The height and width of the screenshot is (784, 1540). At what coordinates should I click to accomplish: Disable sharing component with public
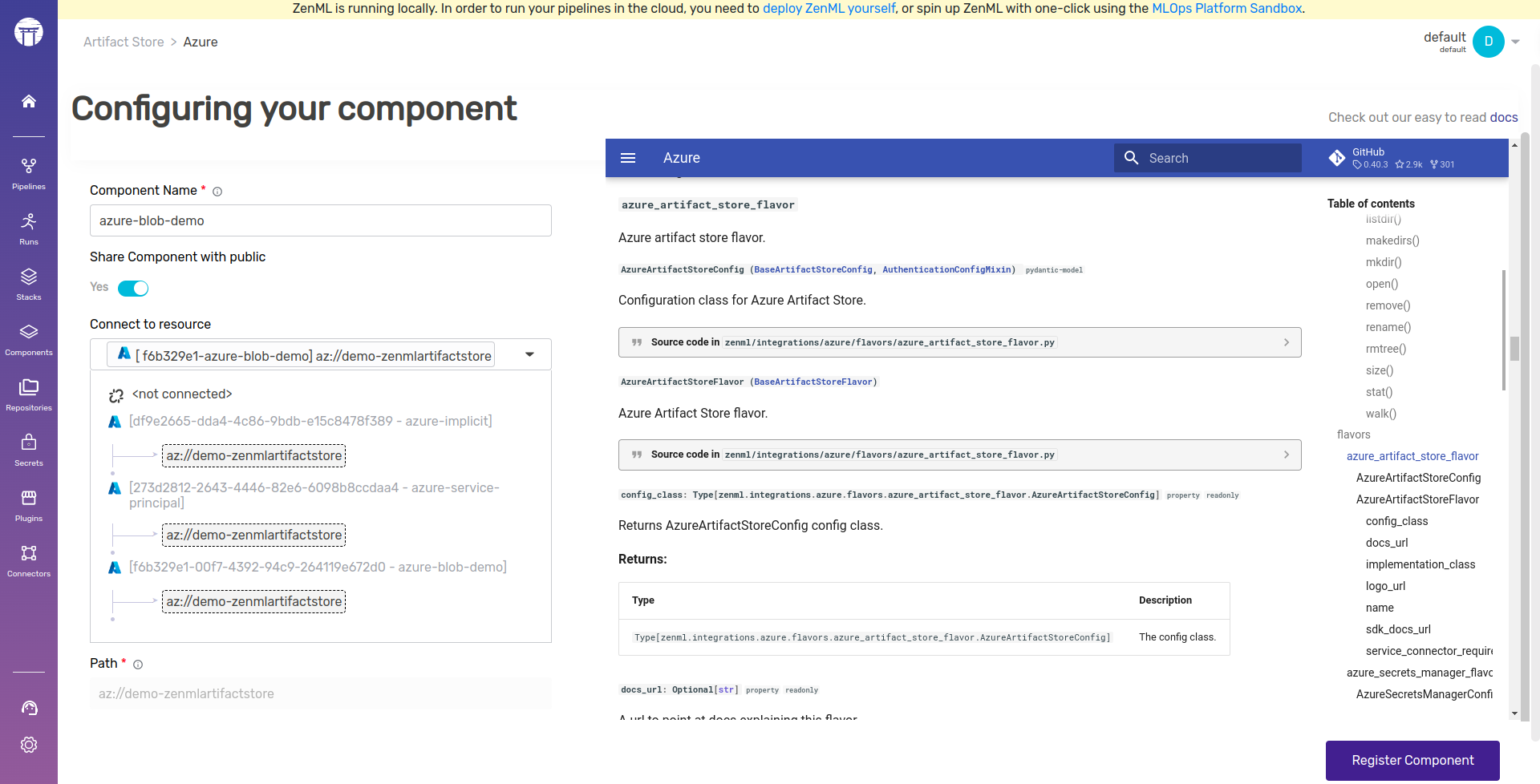point(133,288)
